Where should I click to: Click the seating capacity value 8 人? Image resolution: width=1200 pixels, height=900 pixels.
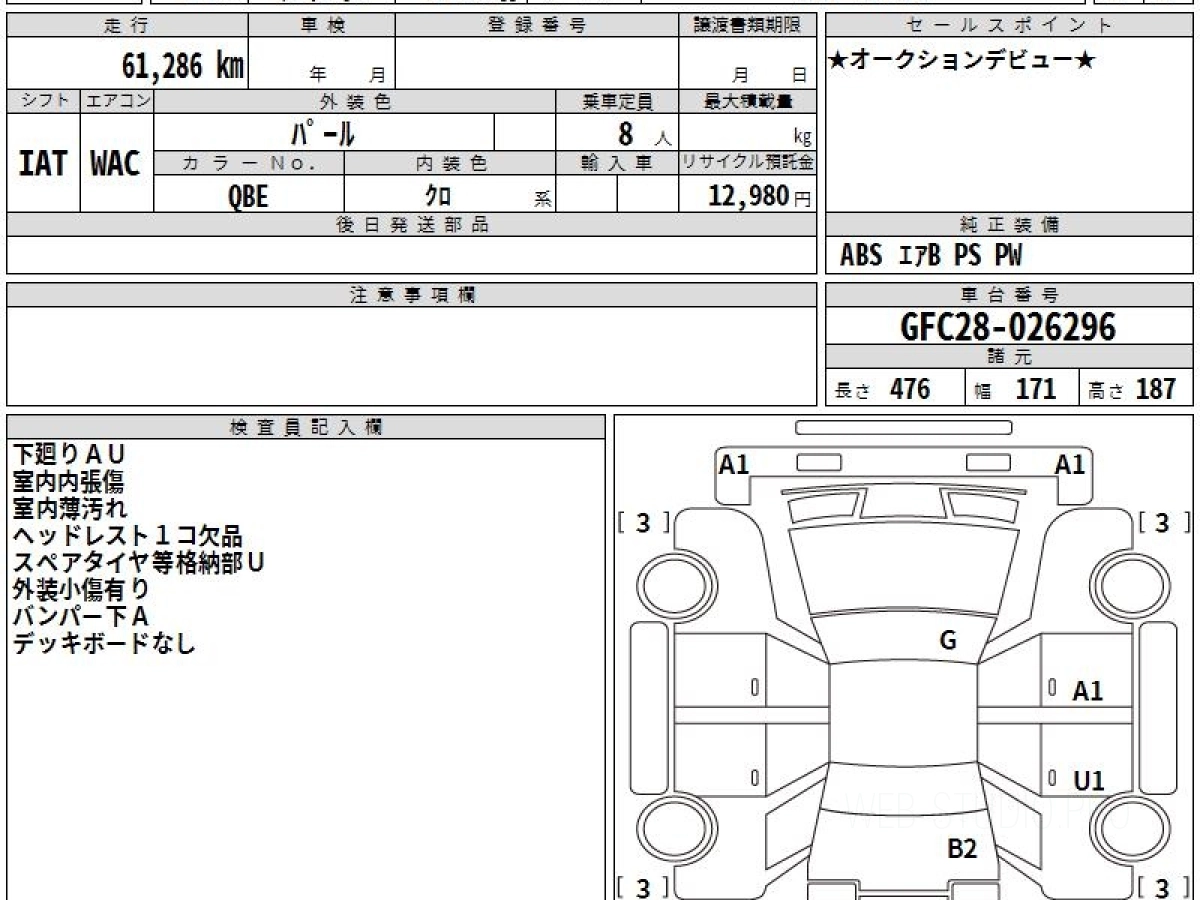(x=644, y=134)
